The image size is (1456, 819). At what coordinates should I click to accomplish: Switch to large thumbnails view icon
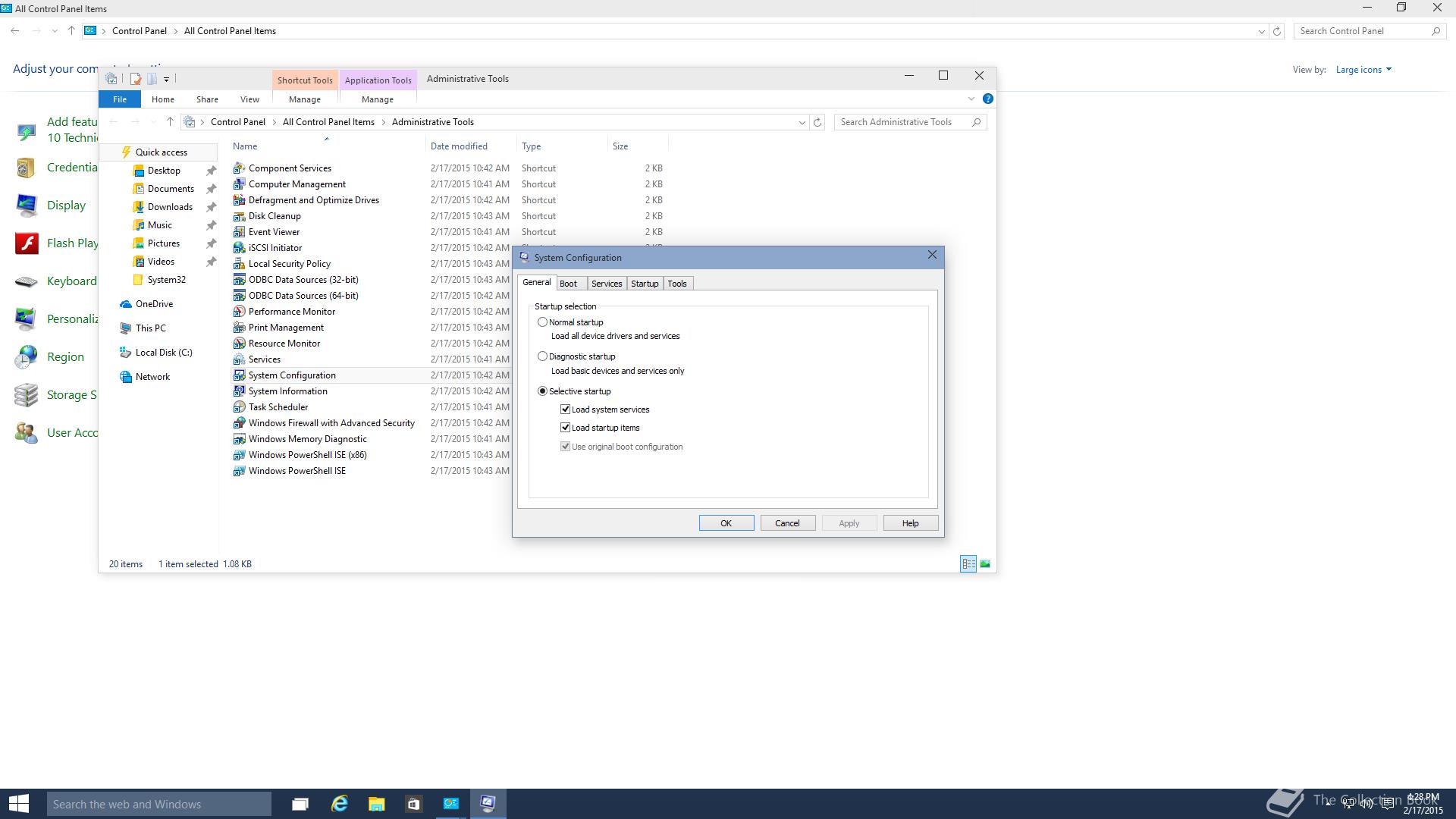pyautogui.click(x=985, y=563)
